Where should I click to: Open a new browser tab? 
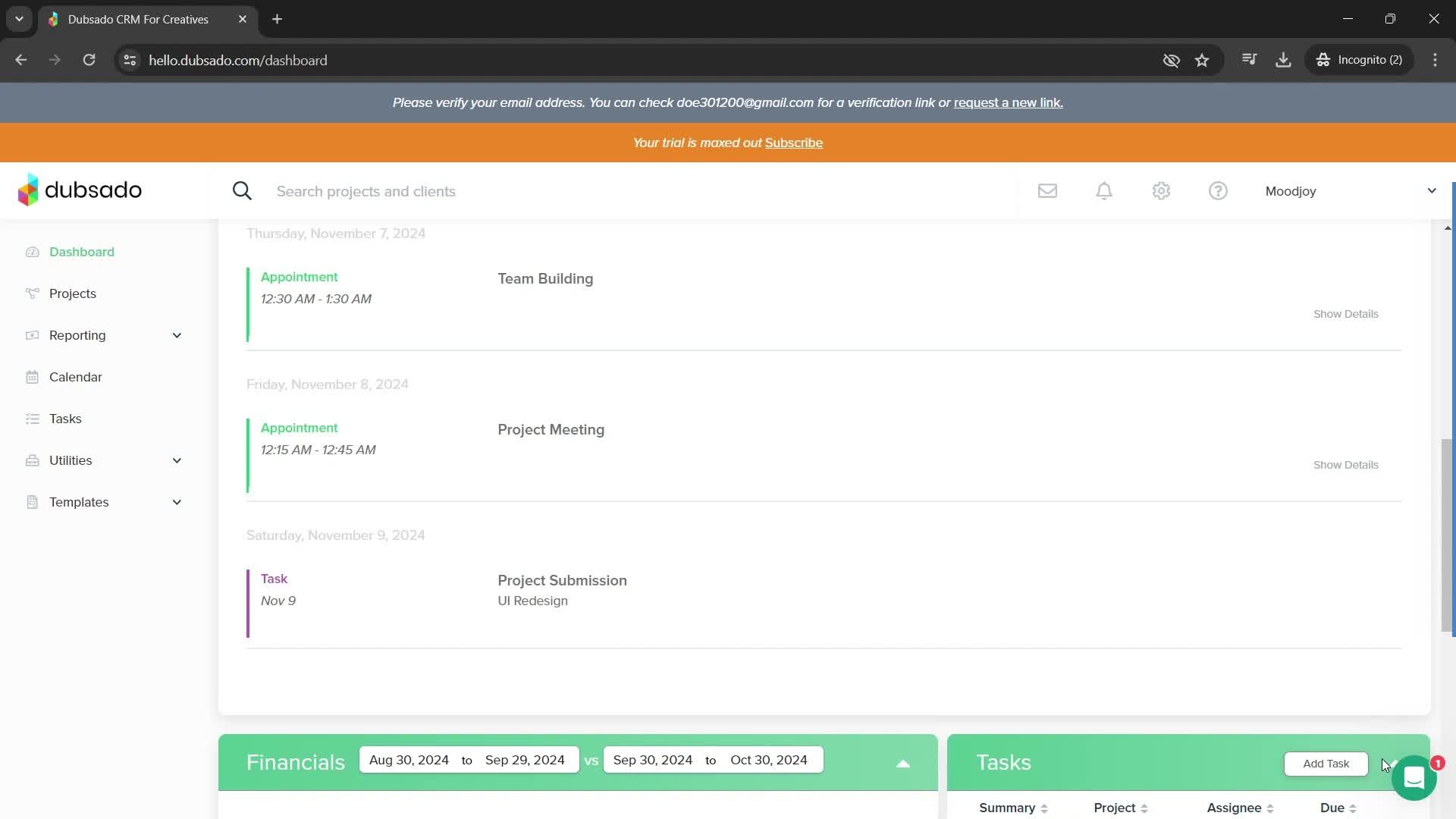(x=278, y=19)
